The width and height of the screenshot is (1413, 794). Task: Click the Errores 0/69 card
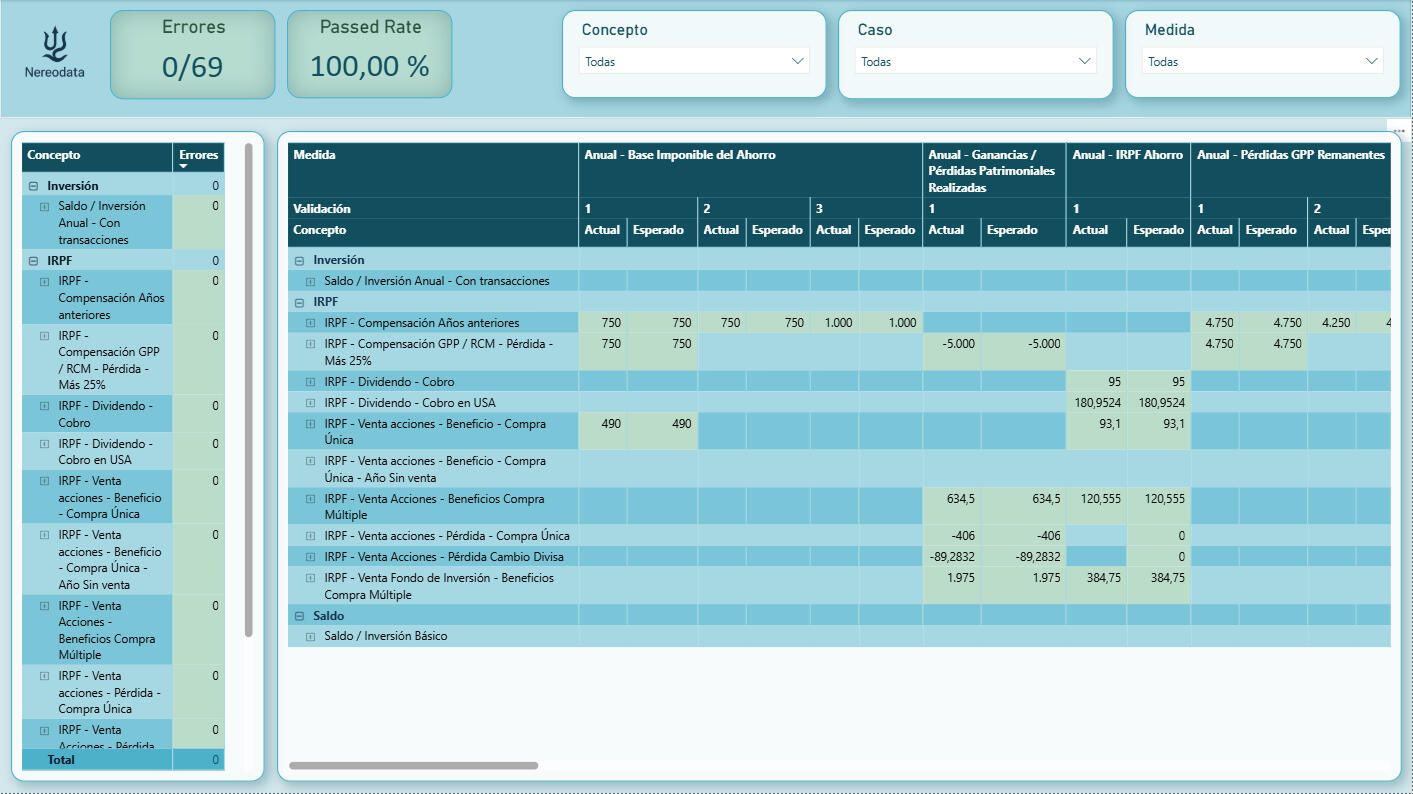coord(192,55)
